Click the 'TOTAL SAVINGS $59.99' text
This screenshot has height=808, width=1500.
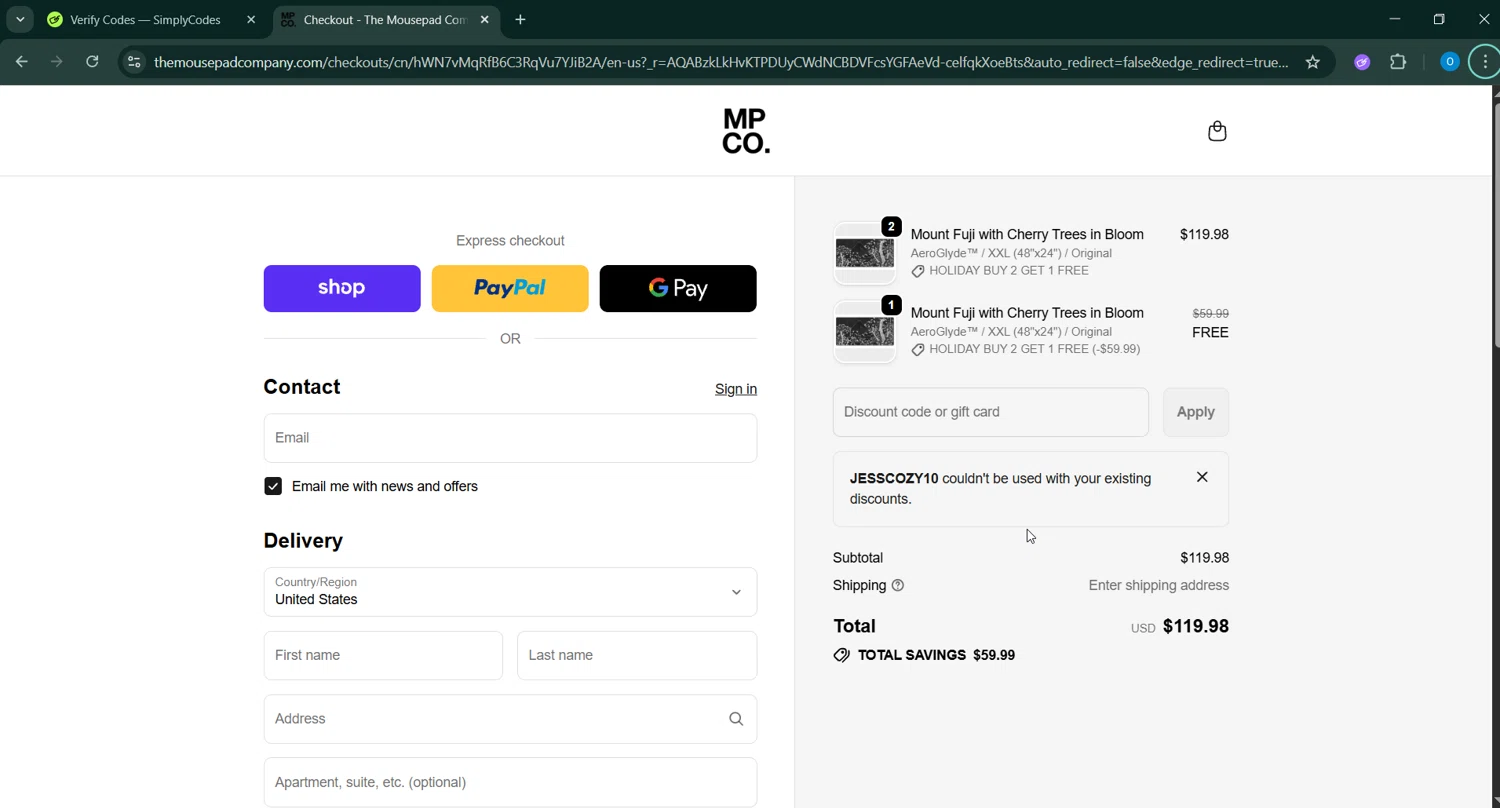tap(936, 655)
